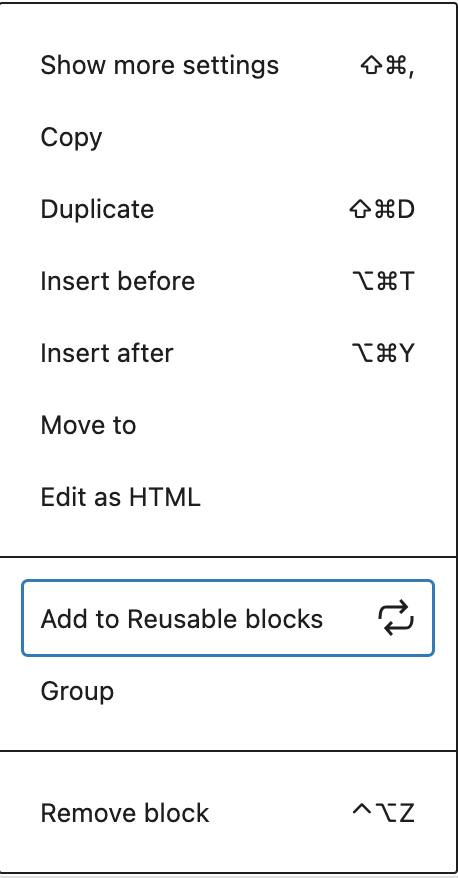Screen dimensions: 458x878
Task: Click the divider line below Edit as HTML
Action: tap(228, 557)
